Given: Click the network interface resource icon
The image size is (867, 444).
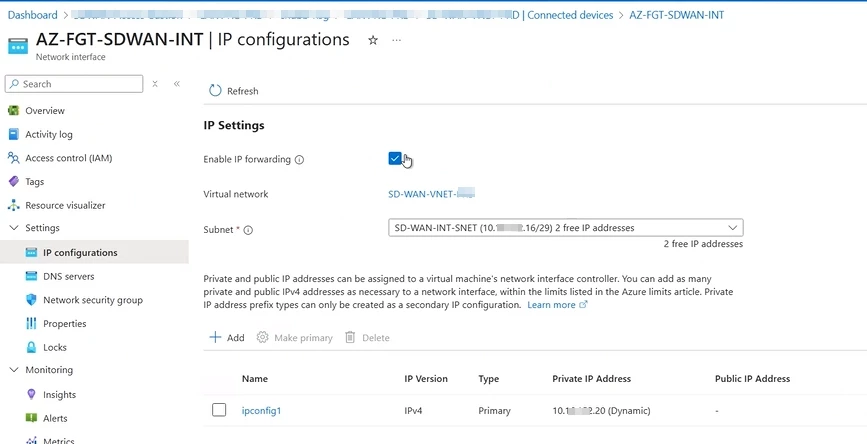Looking at the screenshot, I should tap(18, 46).
